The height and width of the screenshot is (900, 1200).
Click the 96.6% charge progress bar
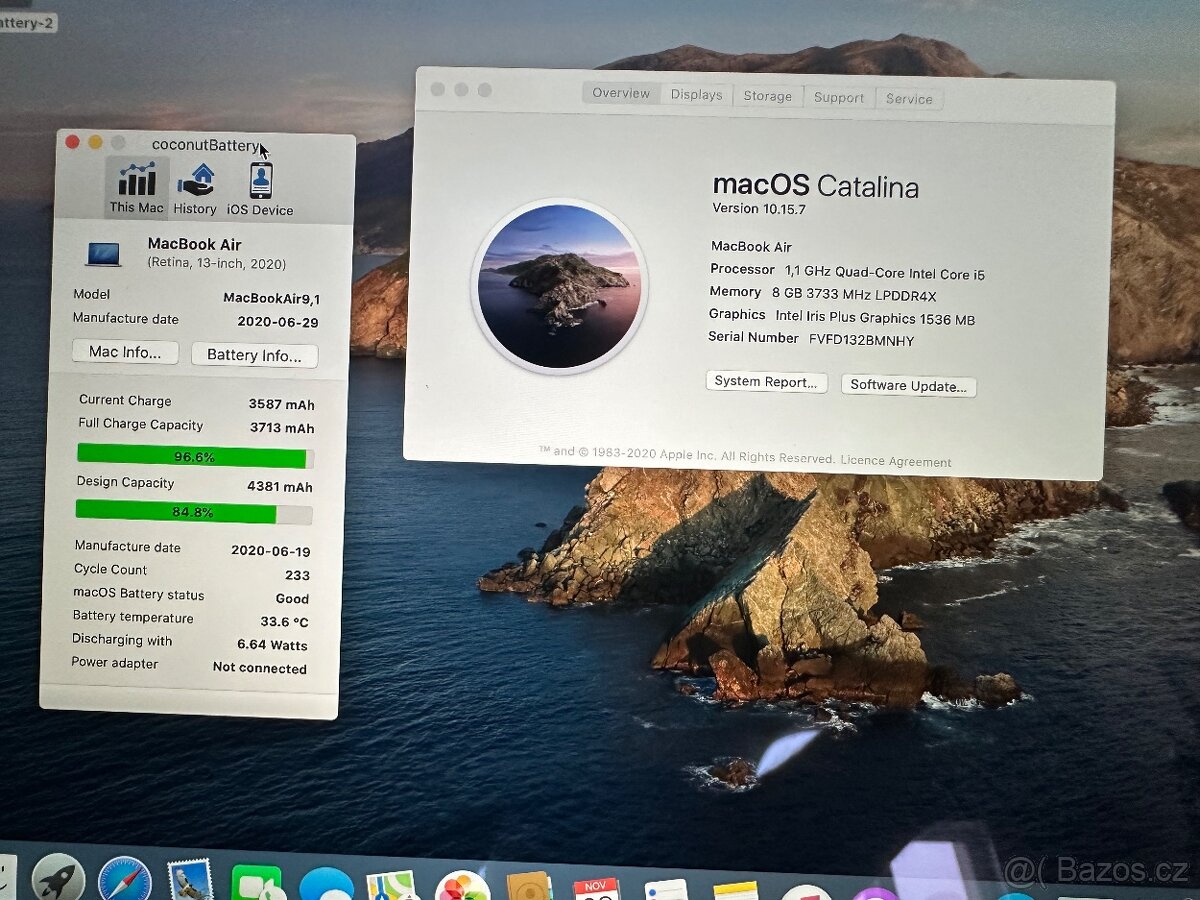[x=193, y=456]
